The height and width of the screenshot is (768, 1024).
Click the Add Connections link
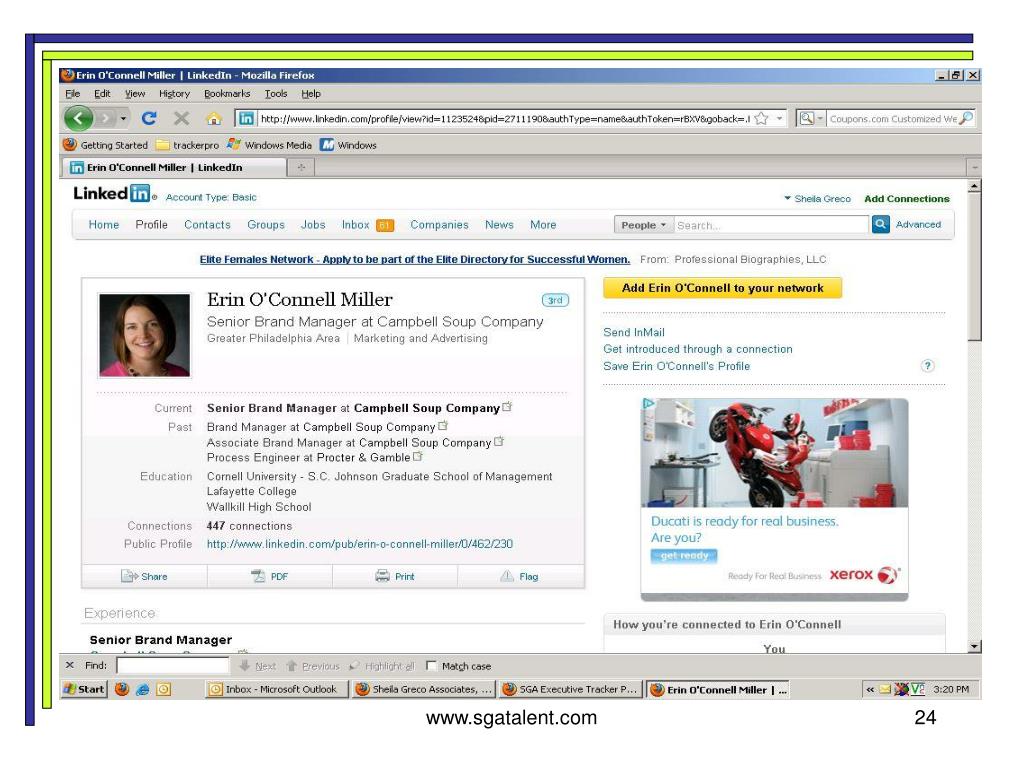[906, 199]
